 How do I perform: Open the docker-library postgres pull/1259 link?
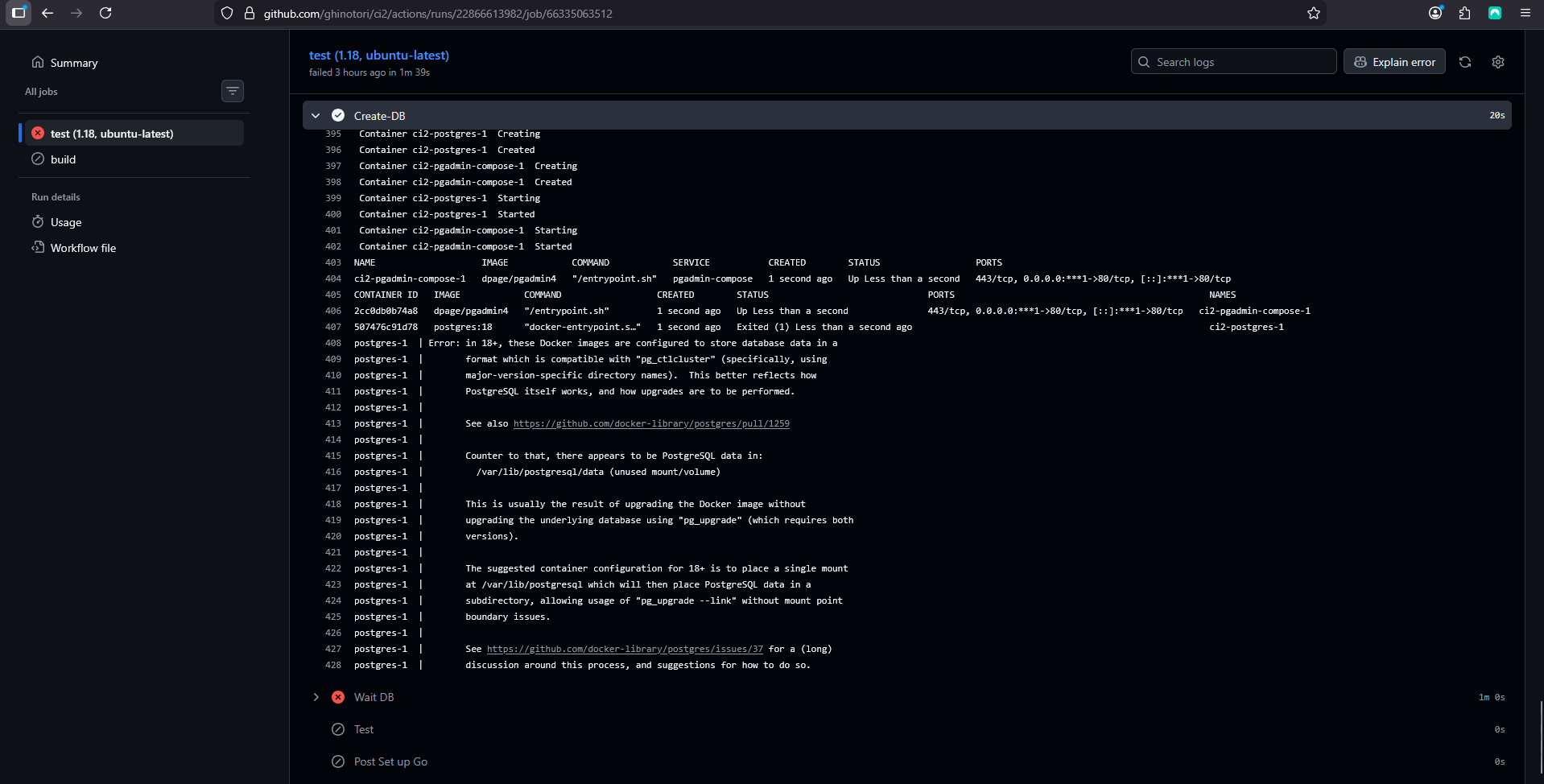650,423
